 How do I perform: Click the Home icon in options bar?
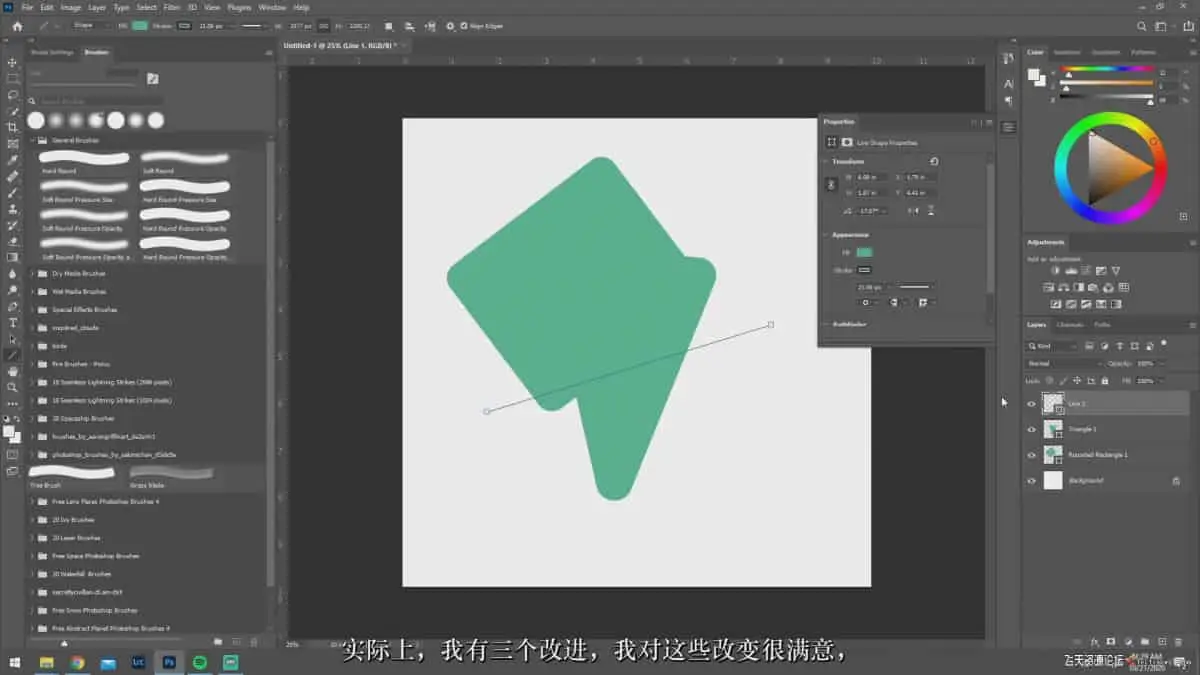[x=17, y=26]
